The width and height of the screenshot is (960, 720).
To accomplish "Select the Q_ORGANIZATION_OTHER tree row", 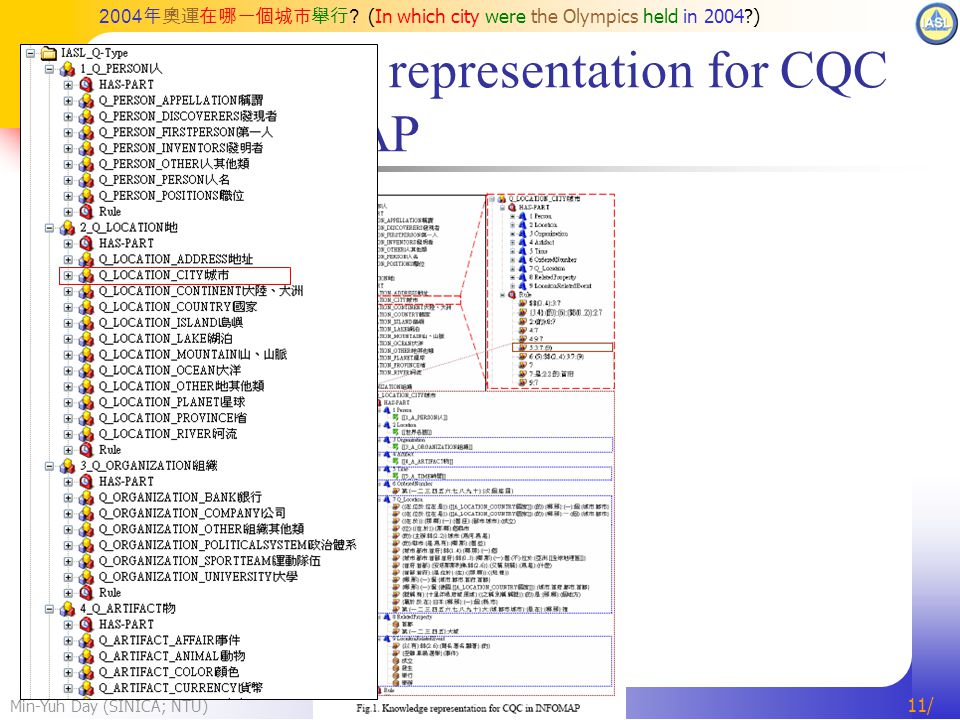I will coord(184,530).
